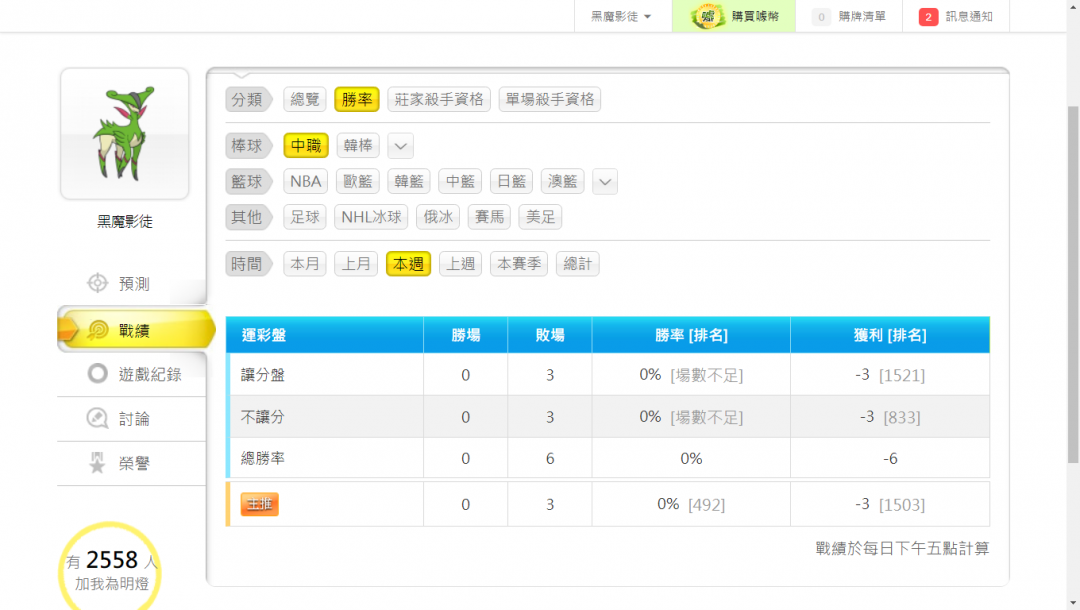Switch time range to 上週

461,264
